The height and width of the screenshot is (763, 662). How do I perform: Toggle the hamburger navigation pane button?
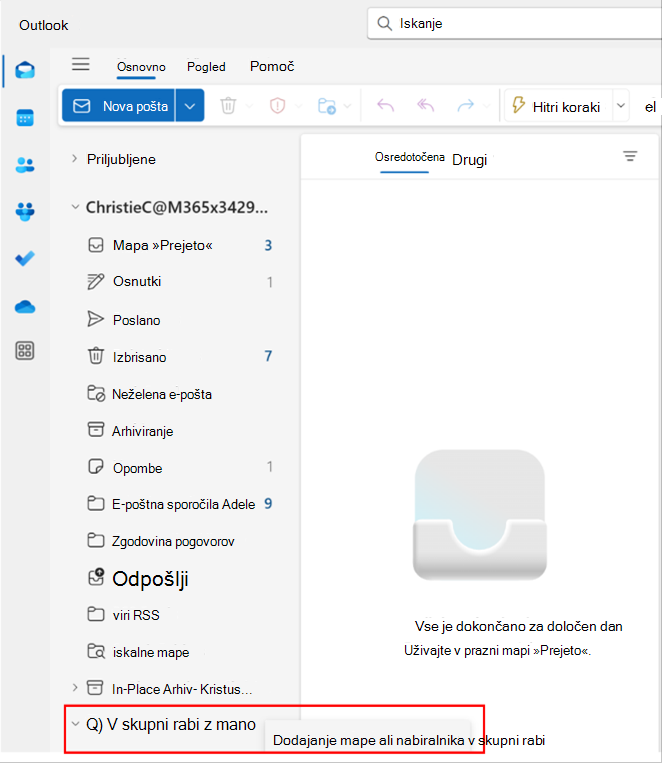pos(81,64)
